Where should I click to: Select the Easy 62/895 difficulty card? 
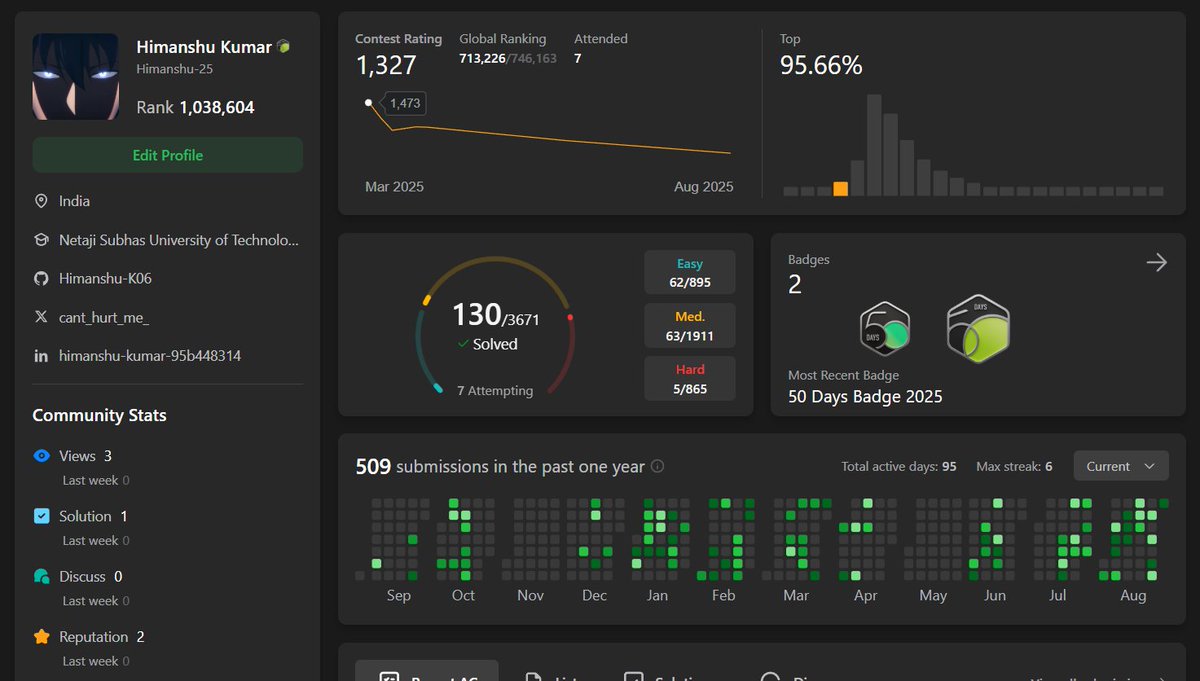690,272
